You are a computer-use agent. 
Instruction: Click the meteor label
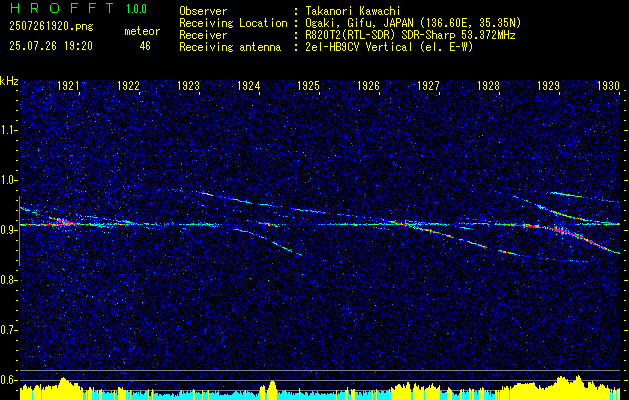142,31
